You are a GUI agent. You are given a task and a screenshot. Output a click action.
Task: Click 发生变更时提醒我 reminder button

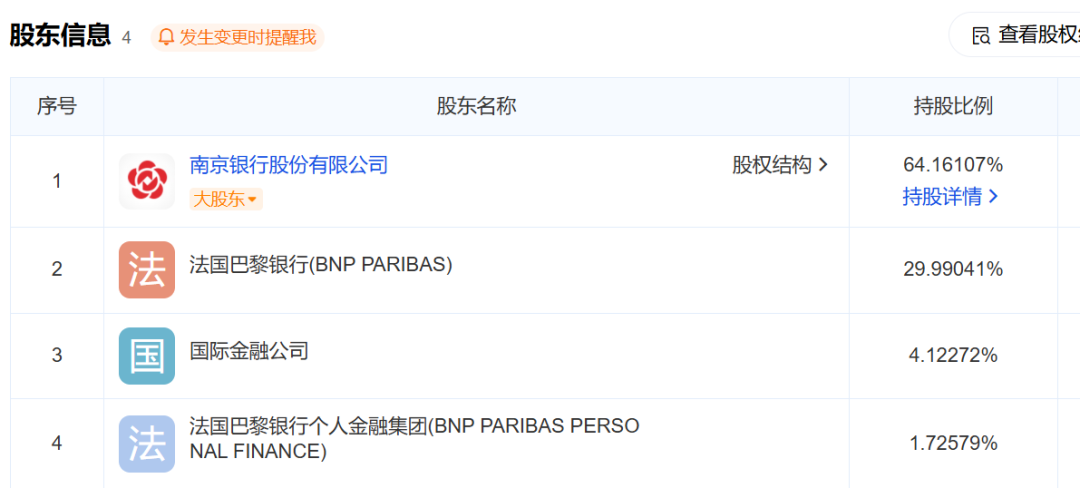[238, 37]
